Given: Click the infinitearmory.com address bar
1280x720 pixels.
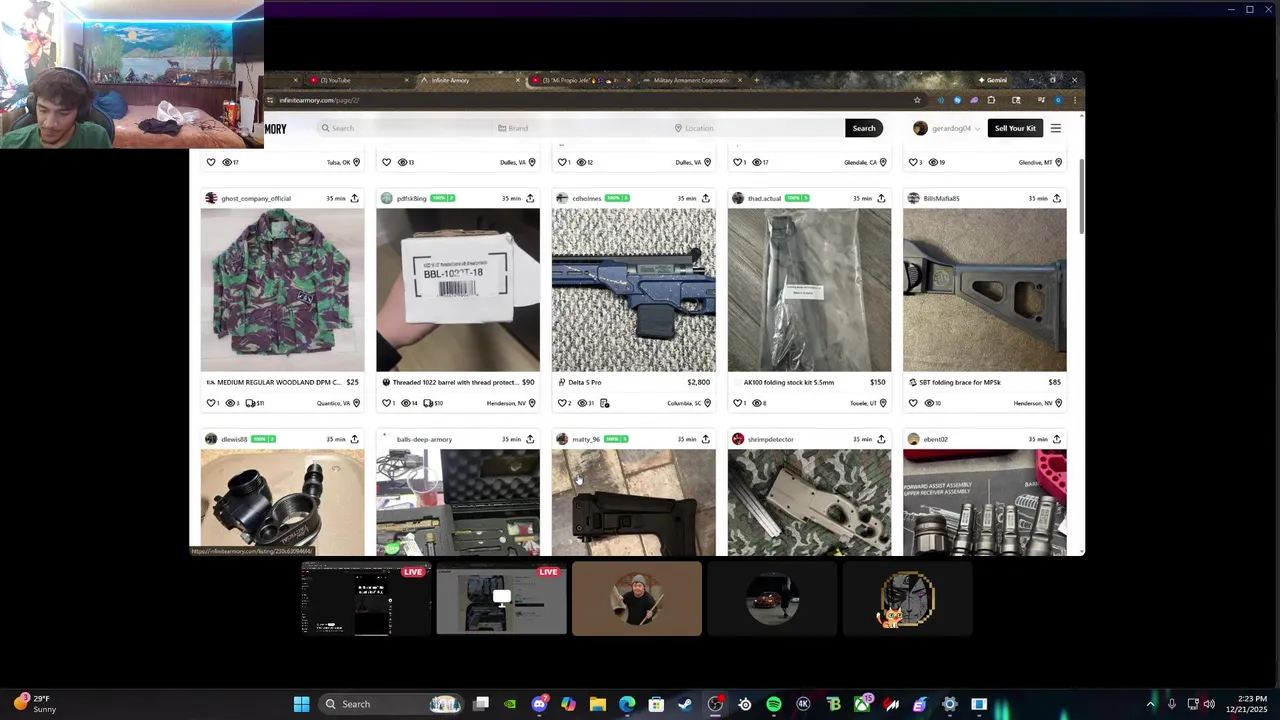Looking at the screenshot, I should tap(590, 100).
